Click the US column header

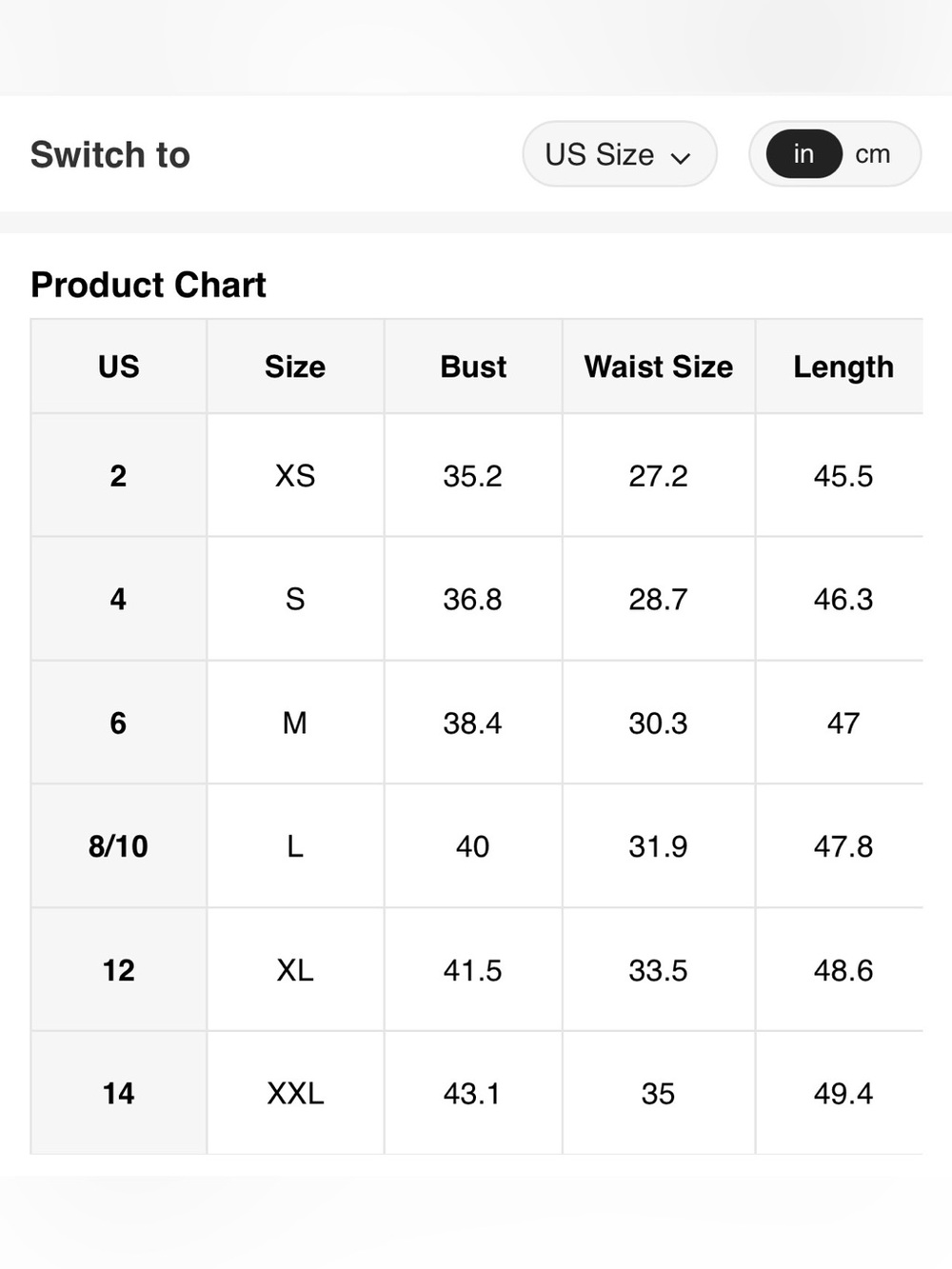click(x=118, y=367)
